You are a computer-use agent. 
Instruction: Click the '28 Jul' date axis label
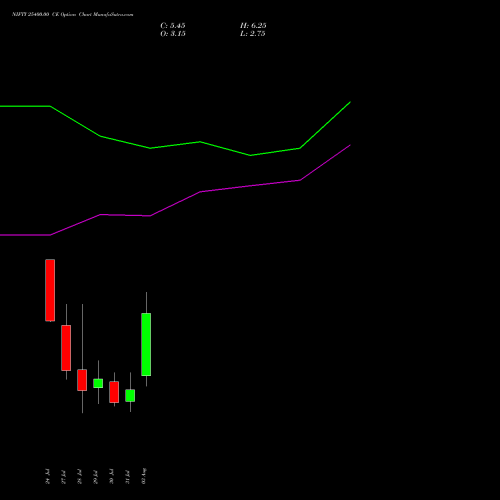tap(80, 477)
